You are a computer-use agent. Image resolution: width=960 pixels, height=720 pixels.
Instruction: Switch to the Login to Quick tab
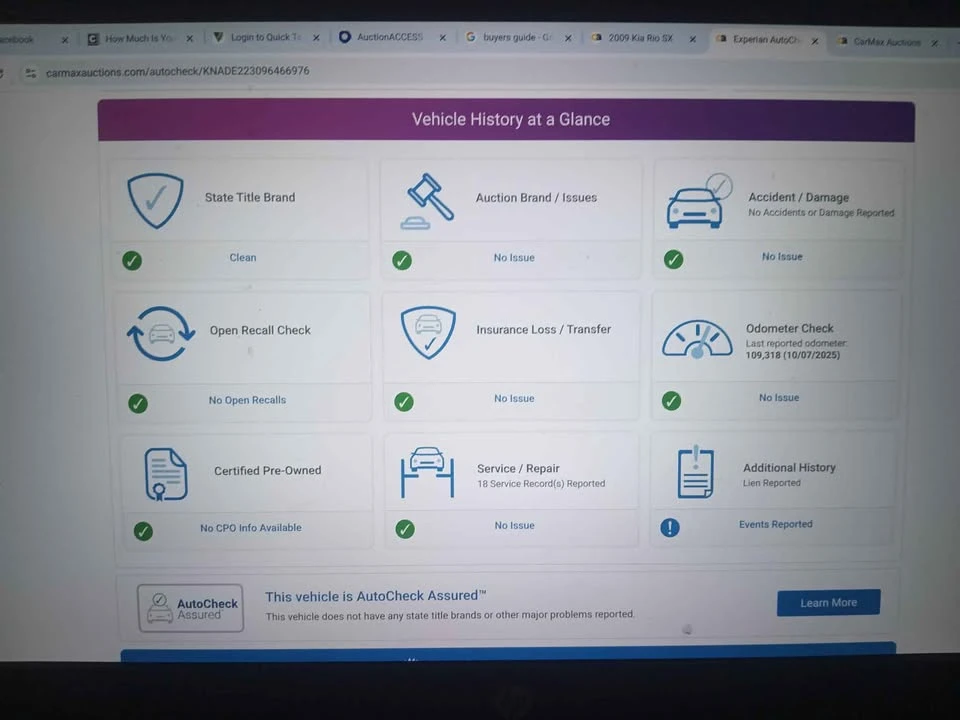point(265,37)
